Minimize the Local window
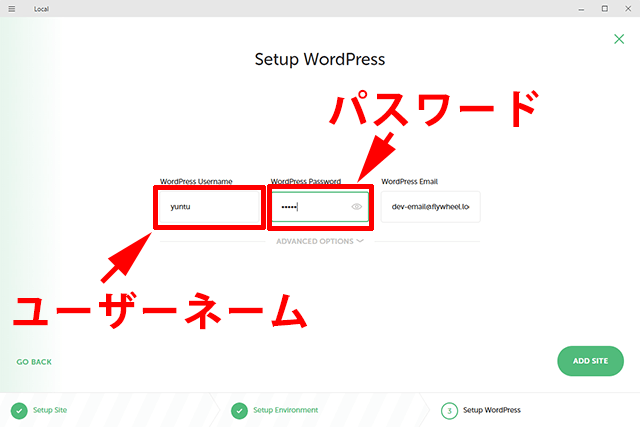Screen dimensions: 640x427 click(x=581, y=9)
